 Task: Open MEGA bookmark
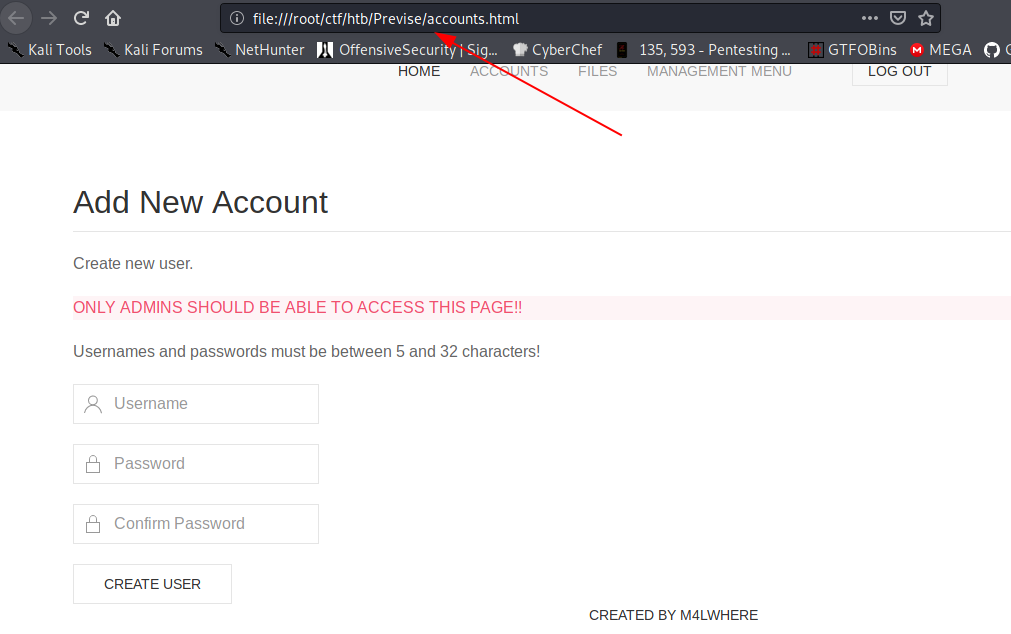click(x=940, y=50)
